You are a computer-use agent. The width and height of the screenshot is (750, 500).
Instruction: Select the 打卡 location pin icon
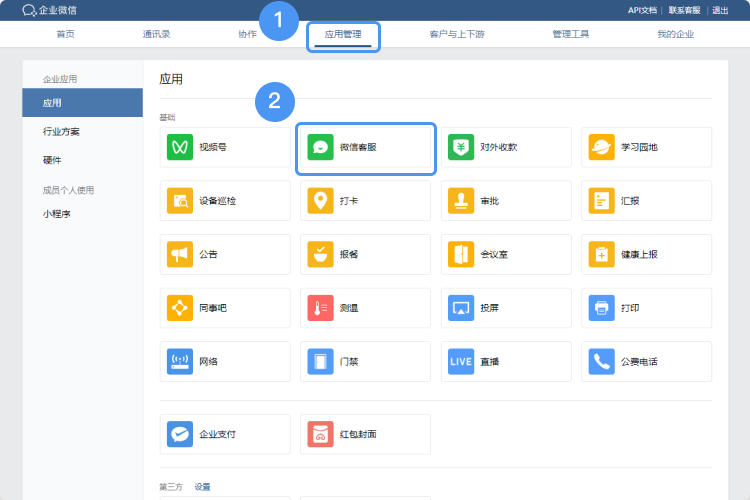320,200
